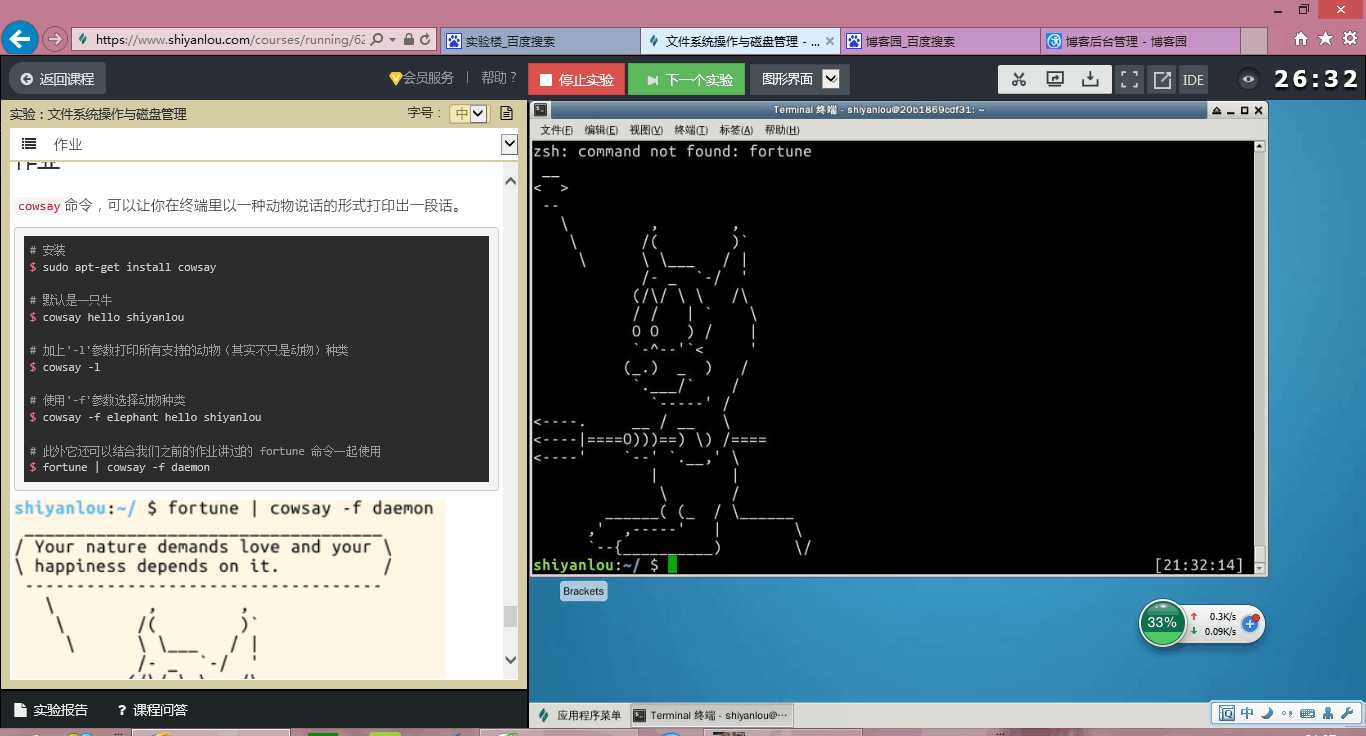Click the download icon in lab toolbar

[1091, 80]
